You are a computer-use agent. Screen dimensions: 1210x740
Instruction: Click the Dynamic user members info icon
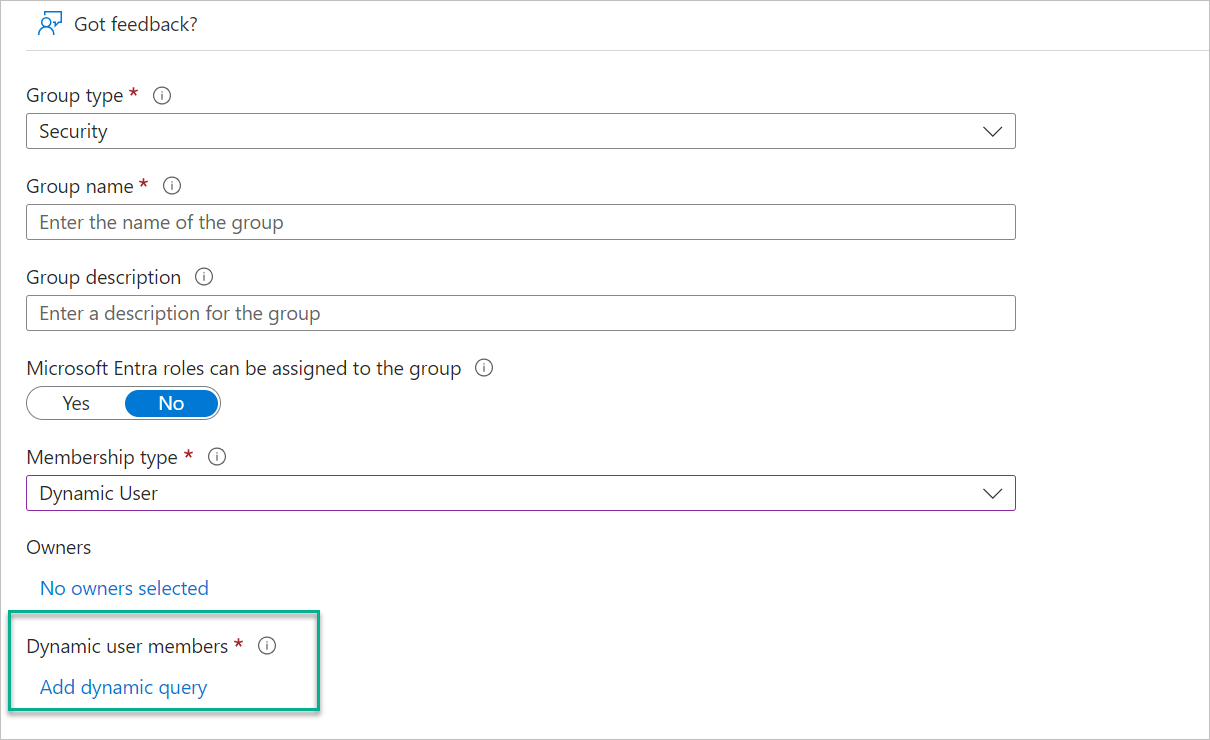[266, 646]
